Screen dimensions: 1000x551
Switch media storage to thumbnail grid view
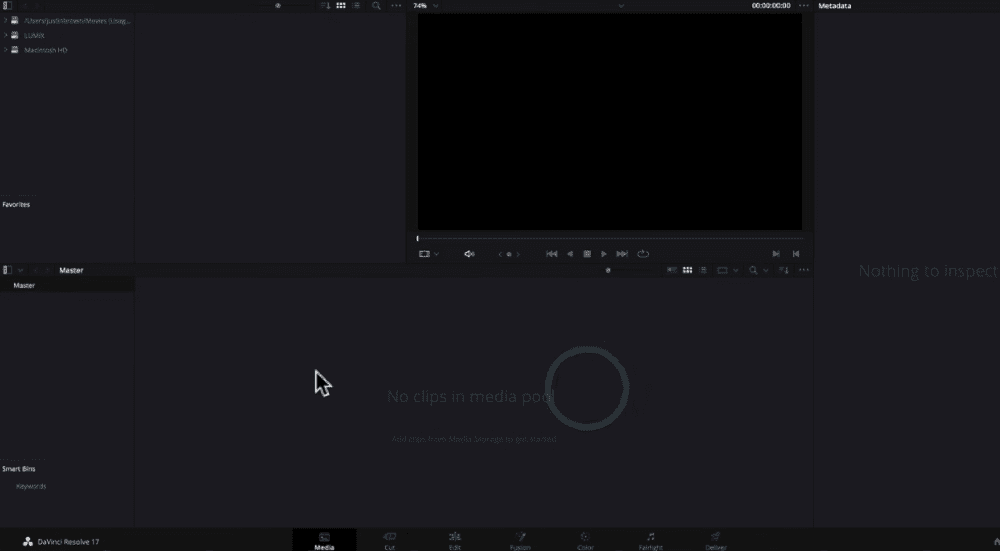(340, 6)
